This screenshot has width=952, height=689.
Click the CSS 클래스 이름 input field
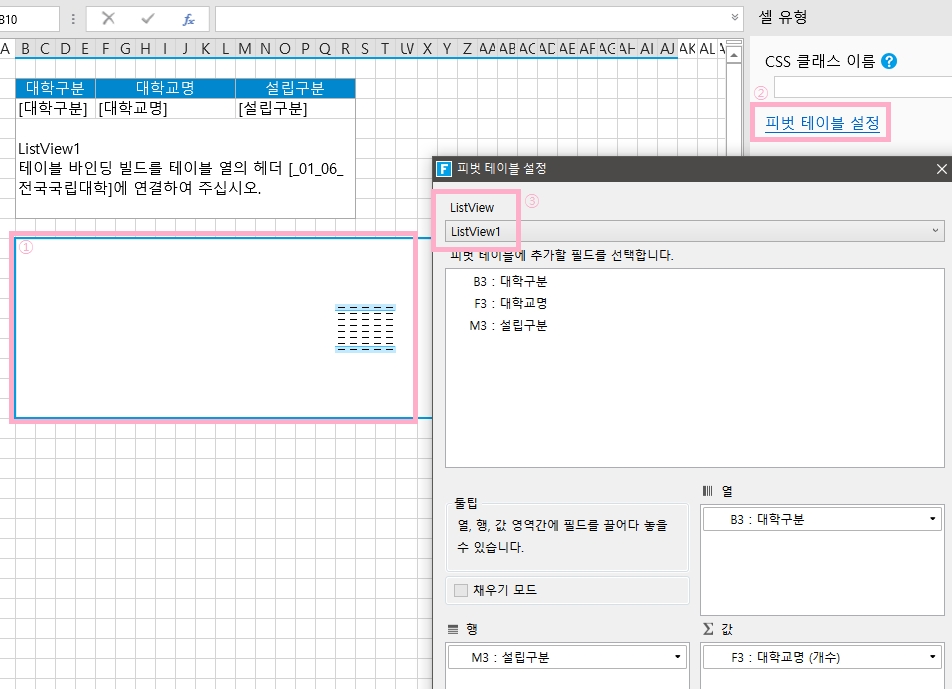click(860, 88)
